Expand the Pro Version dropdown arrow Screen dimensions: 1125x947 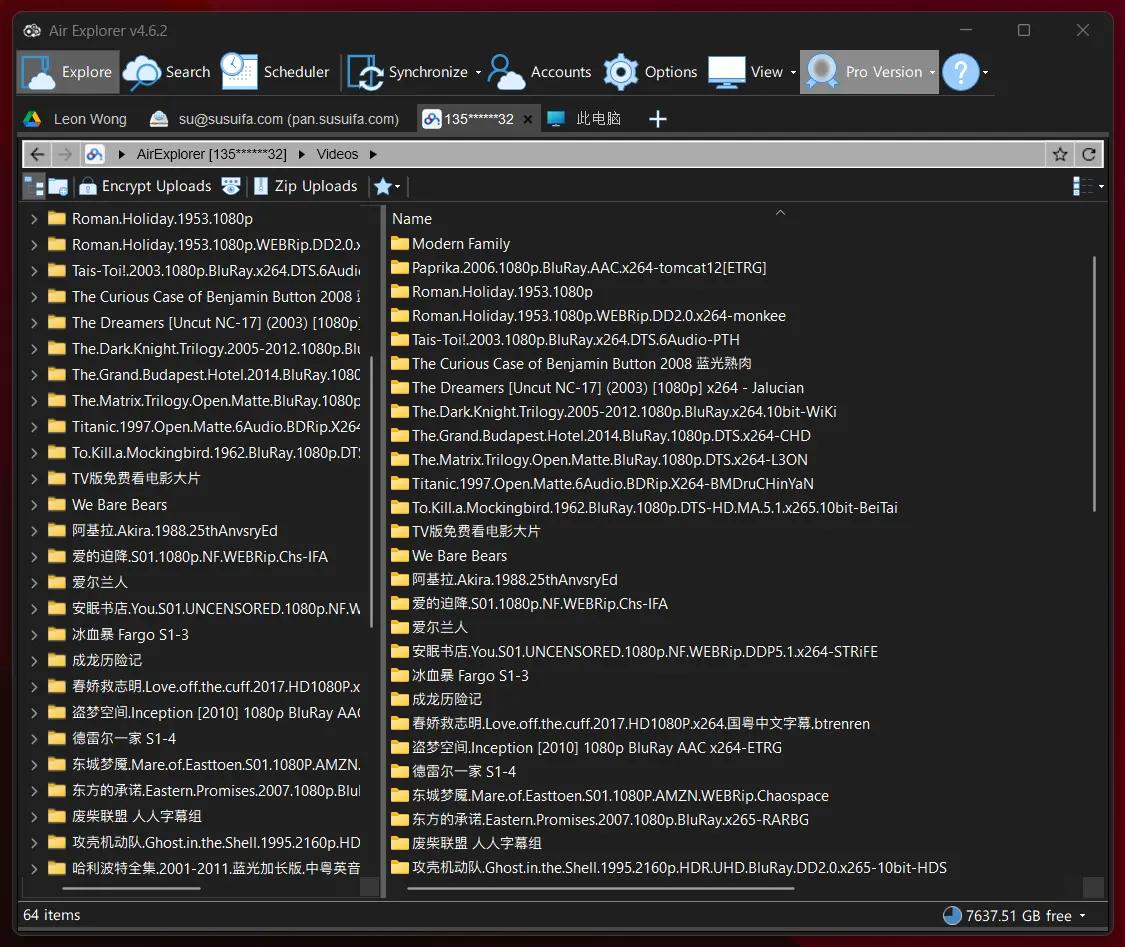coord(932,72)
